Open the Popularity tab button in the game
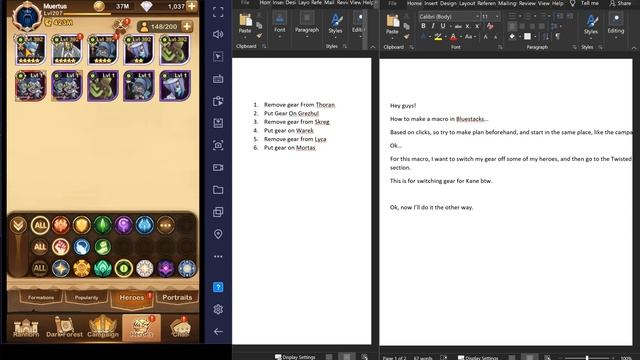The width and height of the screenshot is (640, 360). [x=86, y=298]
